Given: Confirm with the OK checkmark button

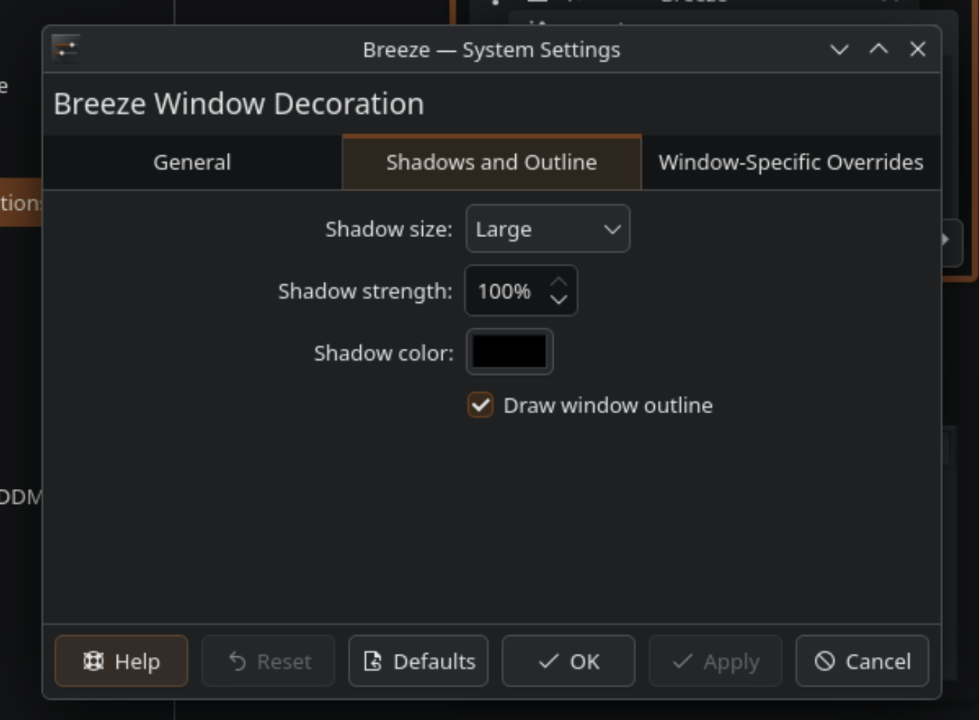Looking at the screenshot, I should [x=568, y=661].
